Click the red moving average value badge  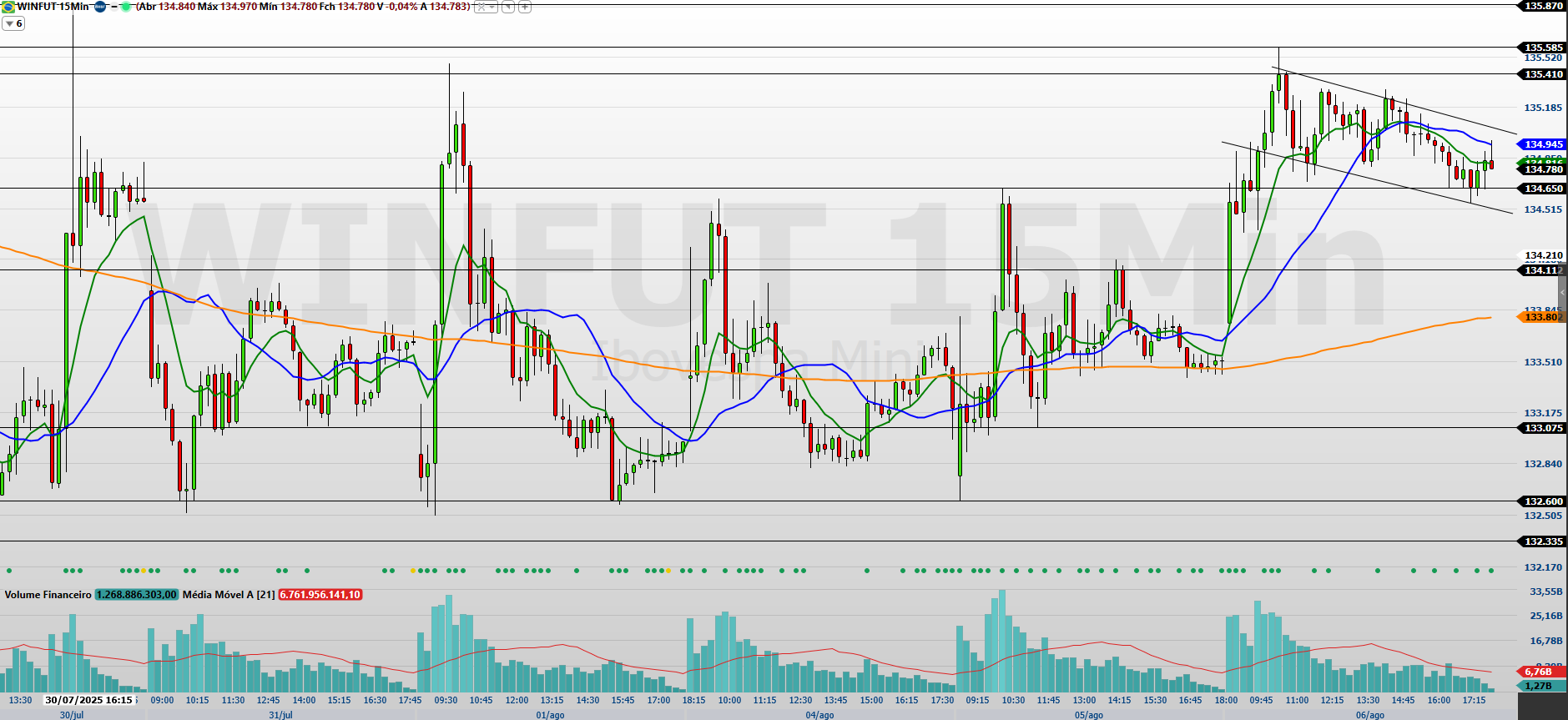320,595
